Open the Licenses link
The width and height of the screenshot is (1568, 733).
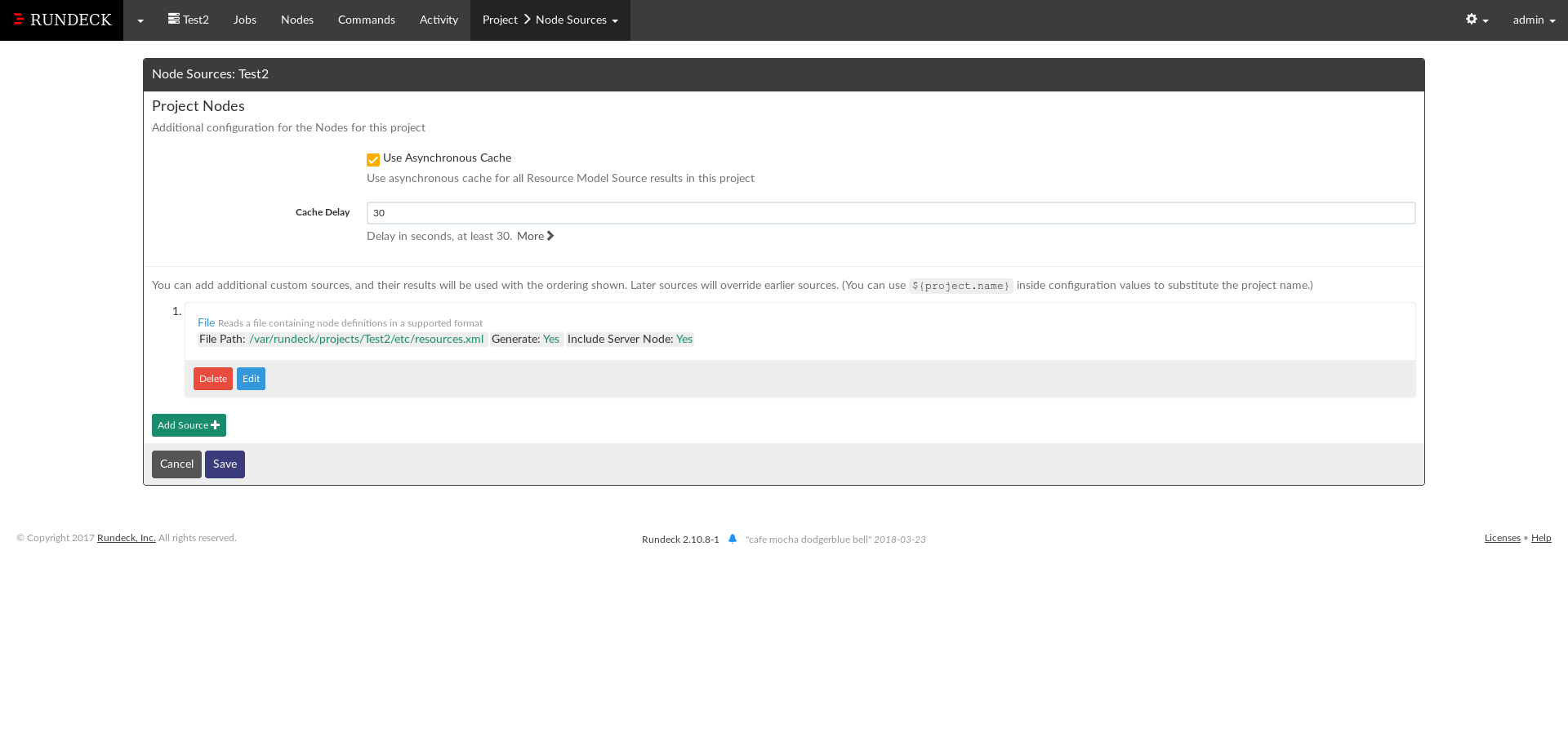tap(1503, 538)
